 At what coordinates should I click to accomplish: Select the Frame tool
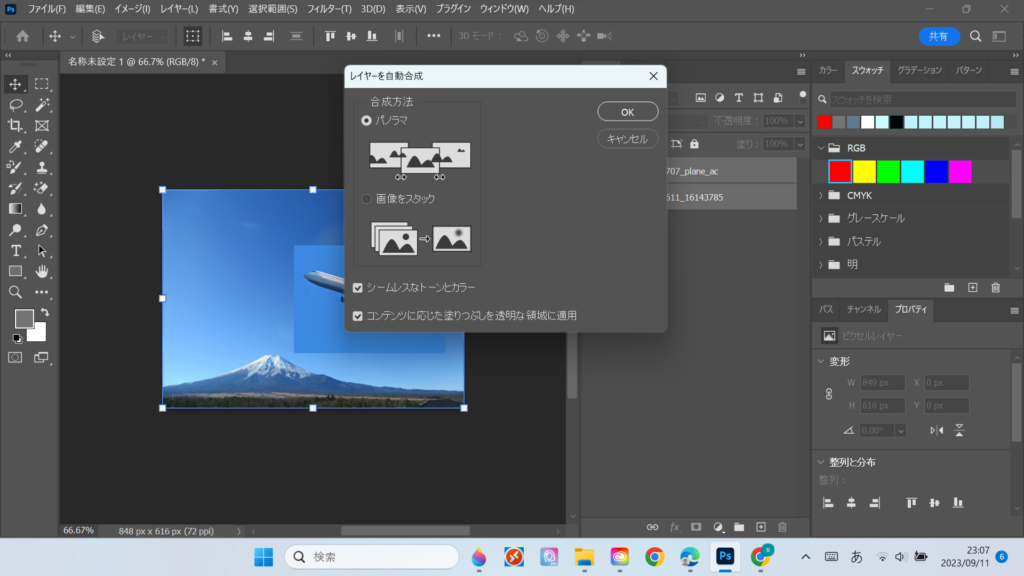click(42, 125)
